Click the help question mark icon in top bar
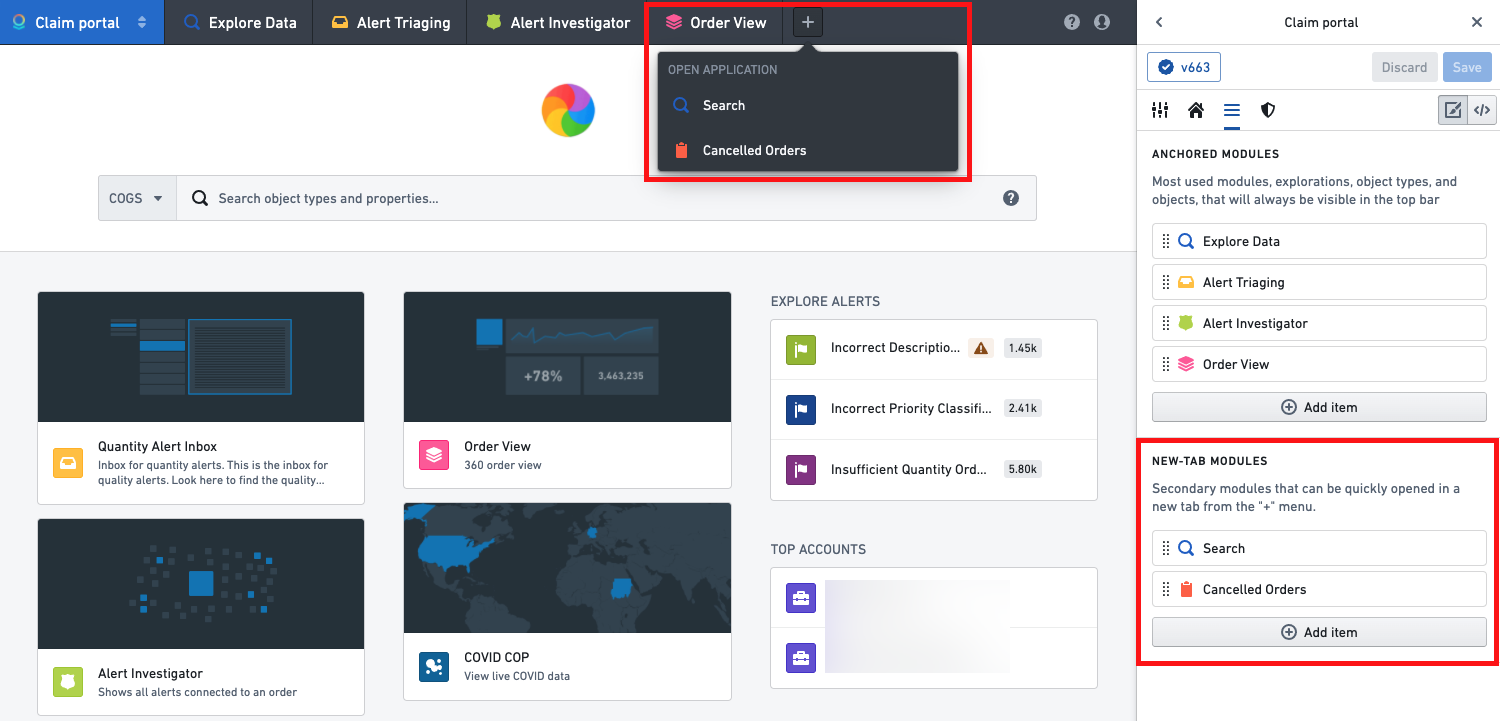The image size is (1500, 721). (1072, 22)
